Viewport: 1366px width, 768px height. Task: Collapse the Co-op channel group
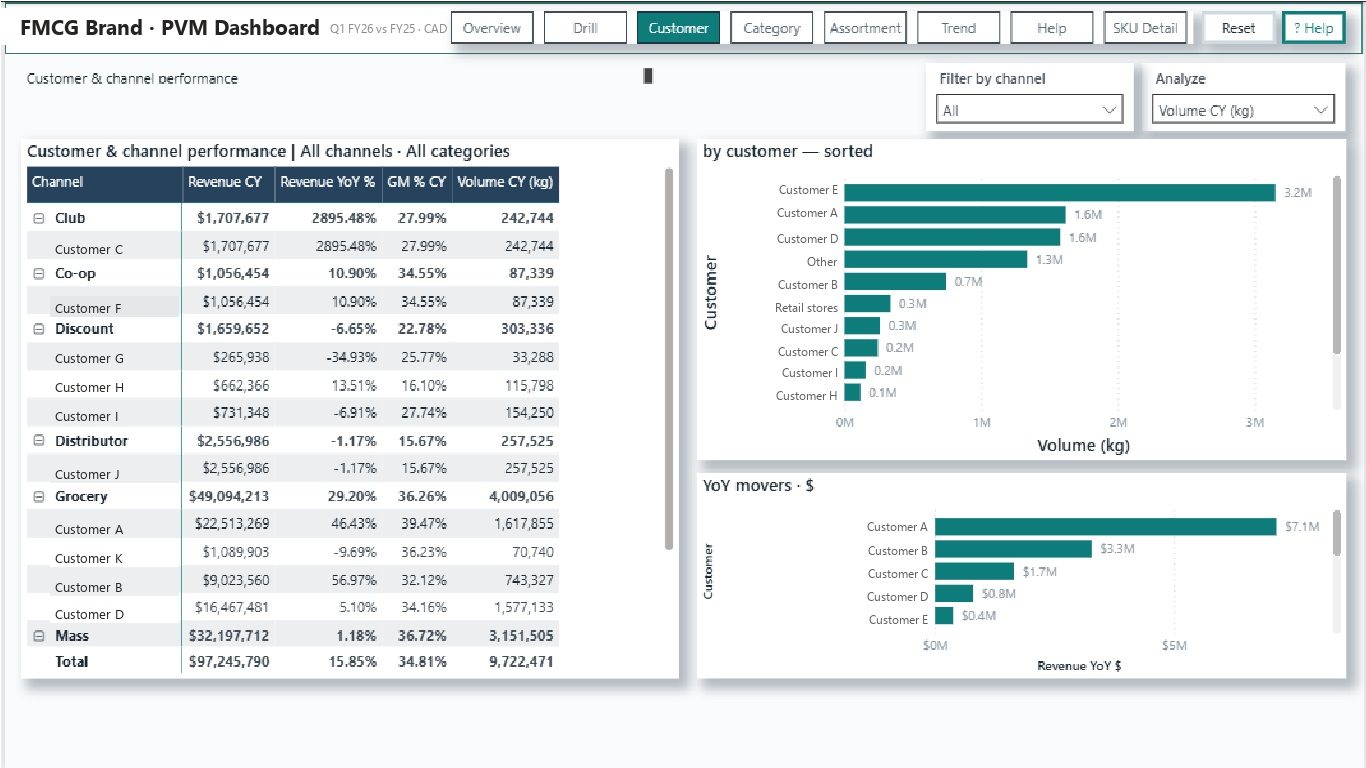pyautogui.click(x=38, y=274)
